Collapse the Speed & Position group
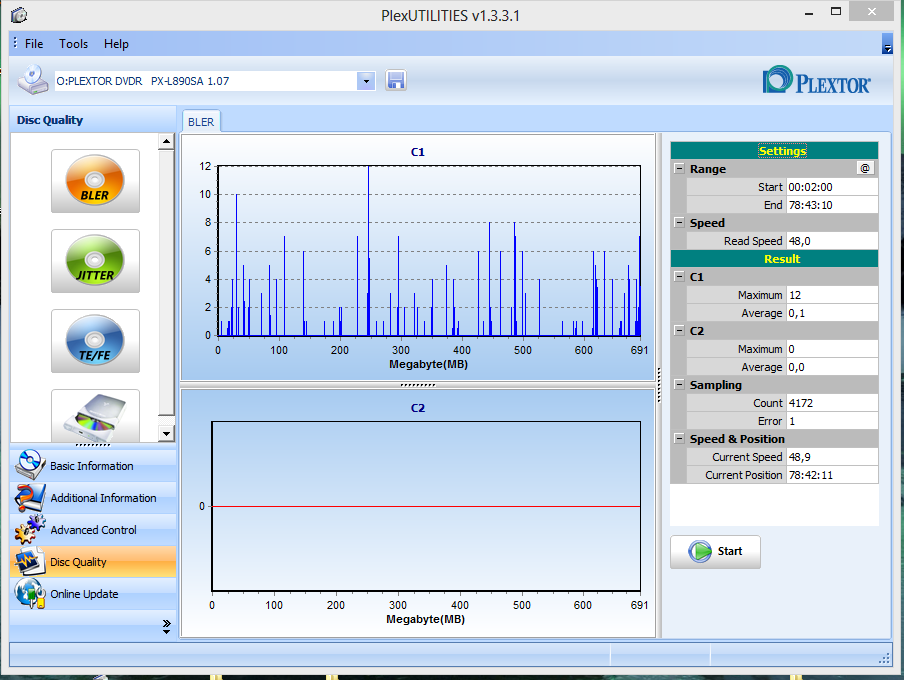 (x=679, y=438)
